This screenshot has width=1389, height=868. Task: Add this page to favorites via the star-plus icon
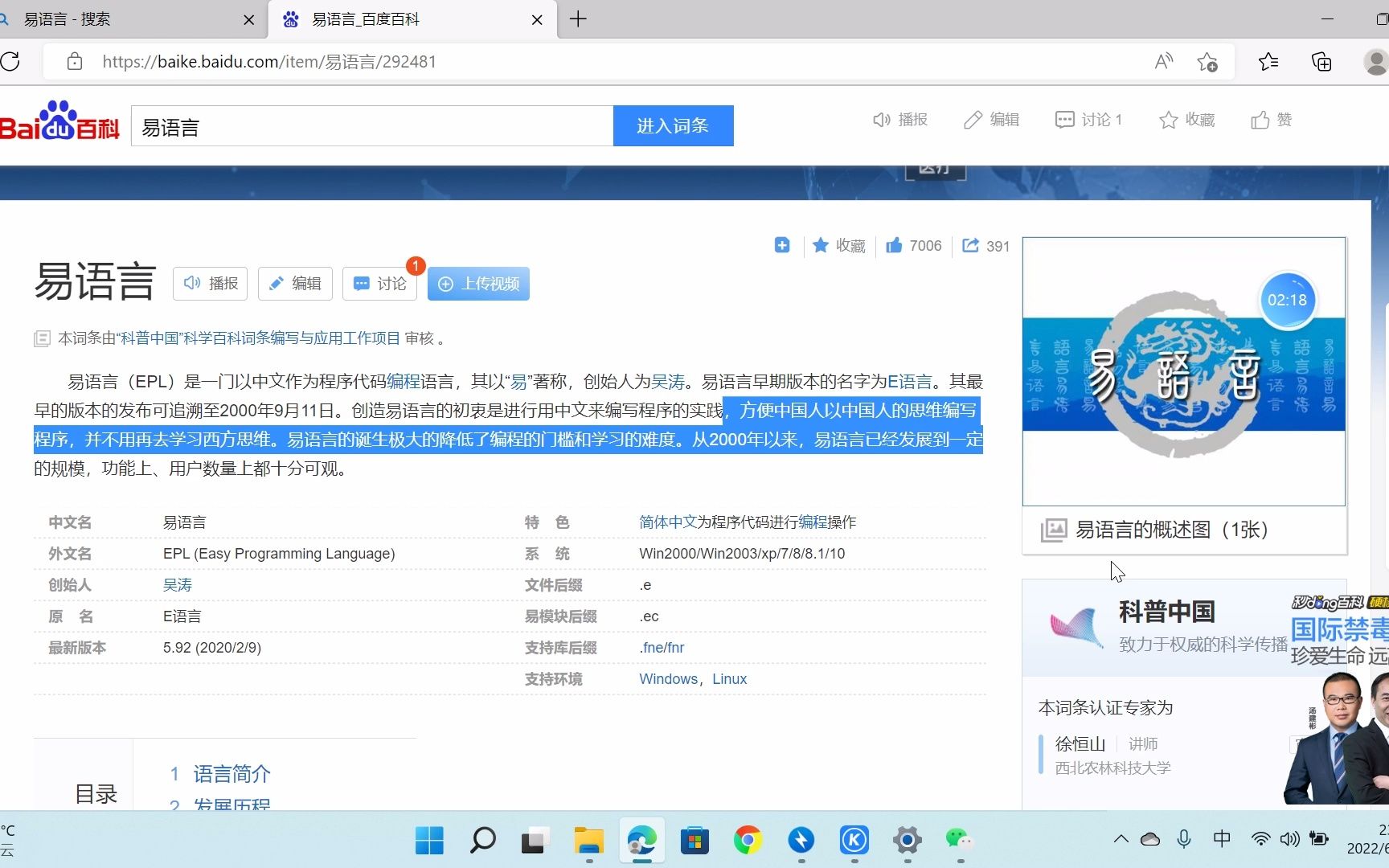click(x=1207, y=61)
